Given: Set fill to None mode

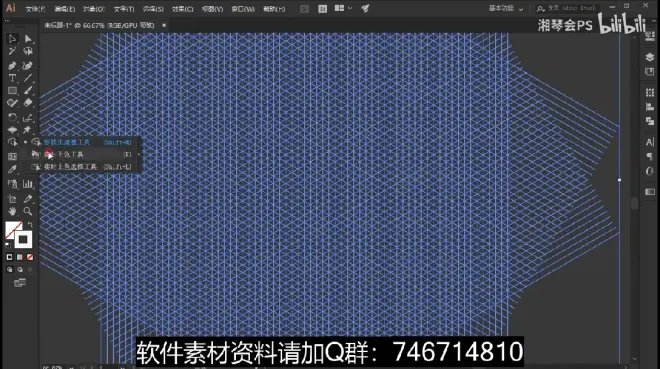Looking at the screenshot, I should pyautogui.click(x=29, y=257).
